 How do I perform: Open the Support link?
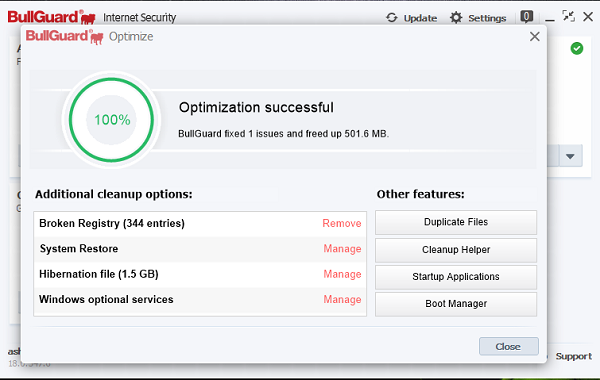pyautogui.click(x=574, y=356)
